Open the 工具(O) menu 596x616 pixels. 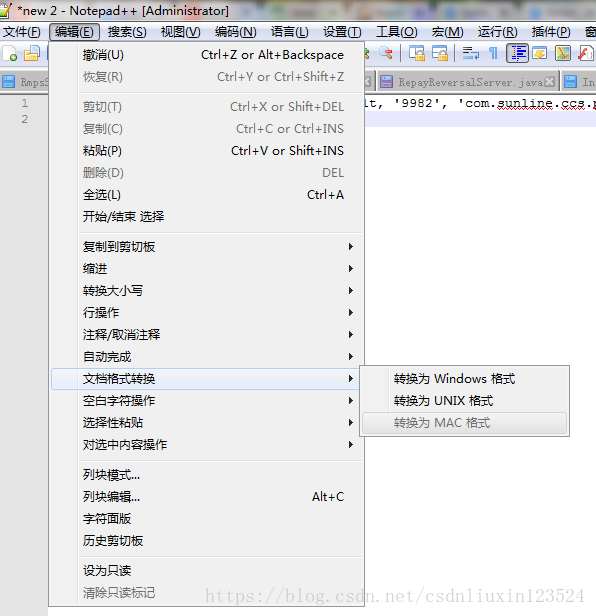tap(396, 32)
